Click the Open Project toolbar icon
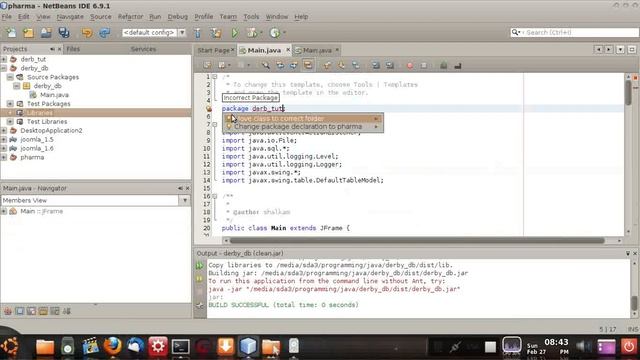 [x=46, y=33]
